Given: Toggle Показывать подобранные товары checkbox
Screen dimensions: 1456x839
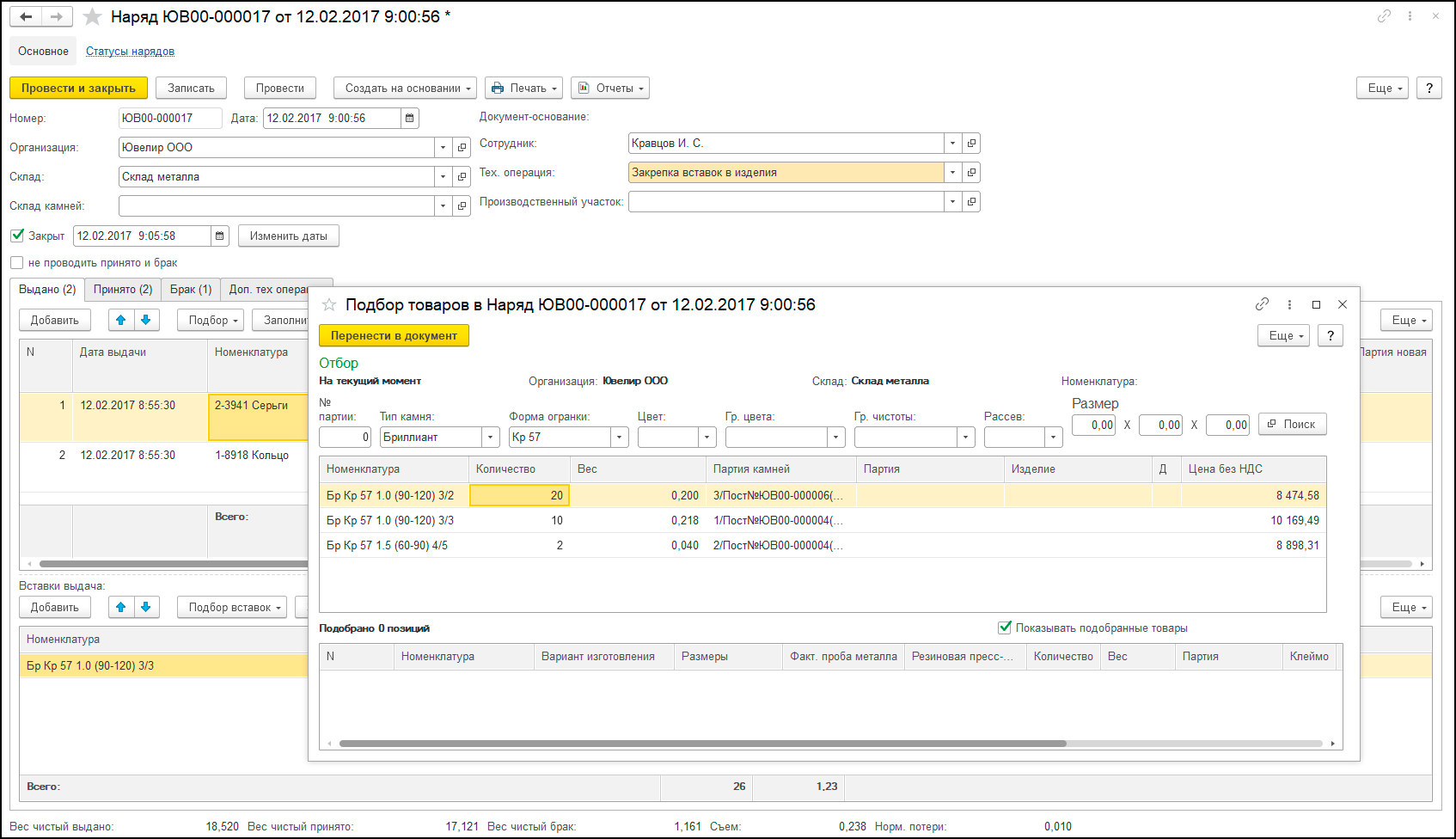Looking at the screenshot, I should tap(1004, 628).
